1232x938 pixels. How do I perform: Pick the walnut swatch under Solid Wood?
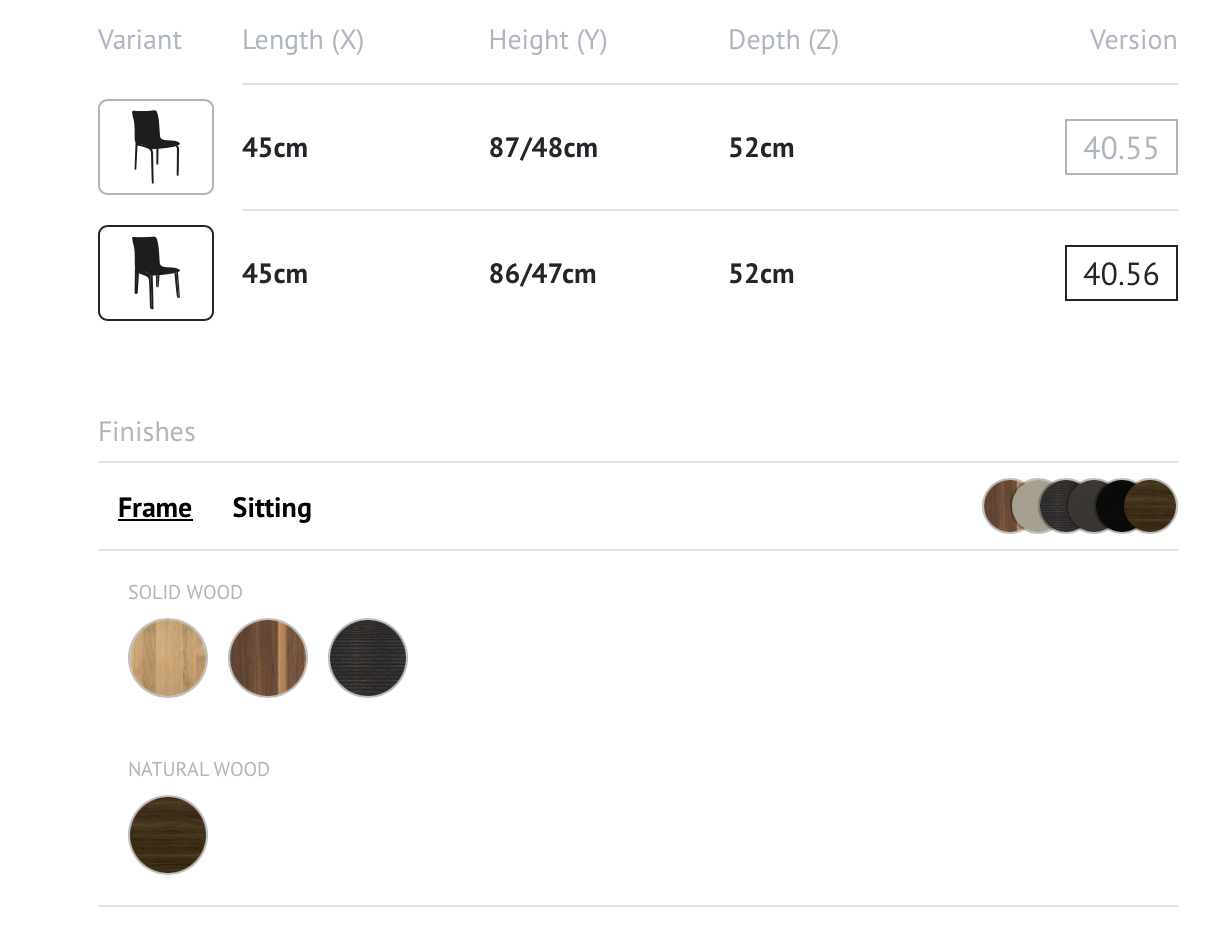[268, 658]
